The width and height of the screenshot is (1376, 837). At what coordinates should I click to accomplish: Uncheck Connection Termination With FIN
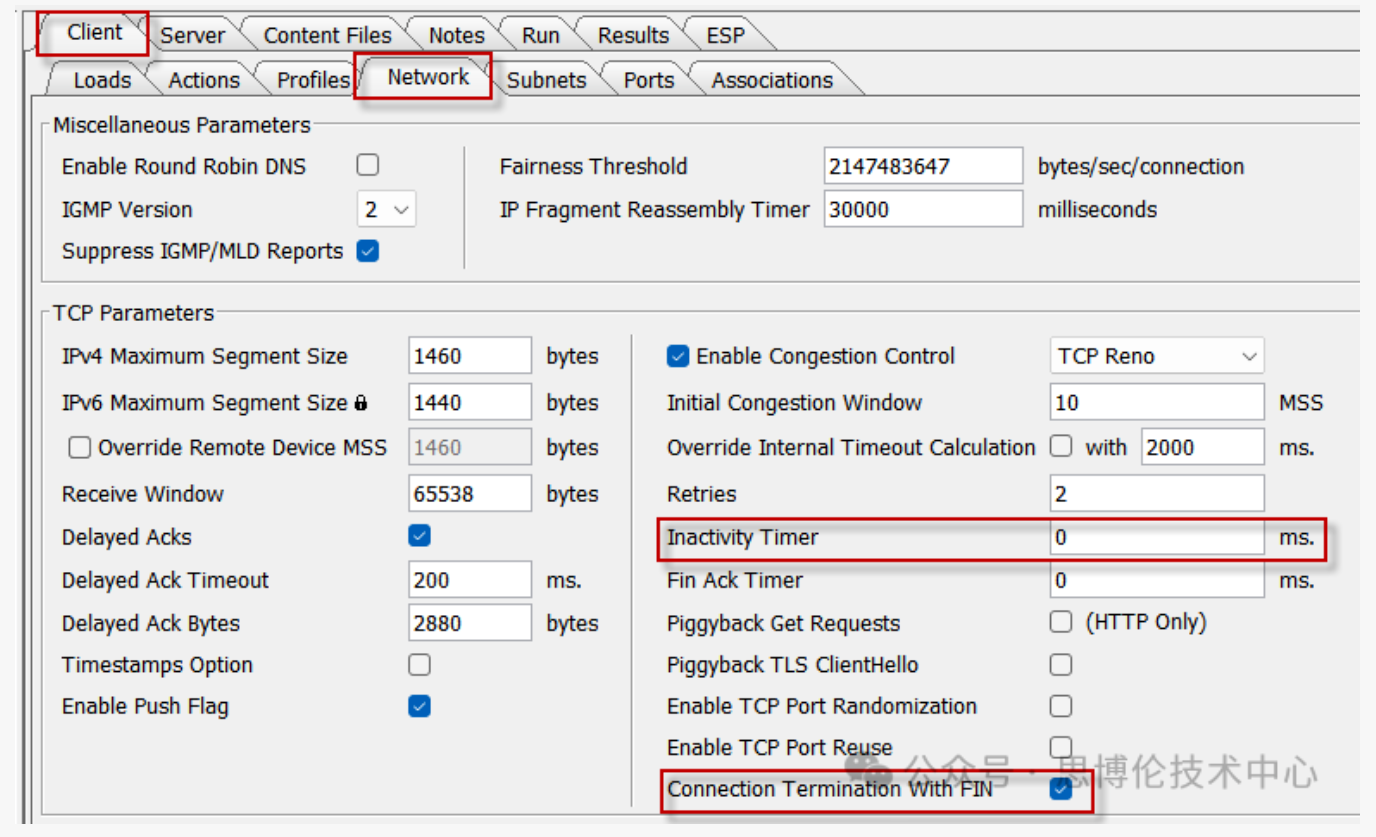[1061, 789]
